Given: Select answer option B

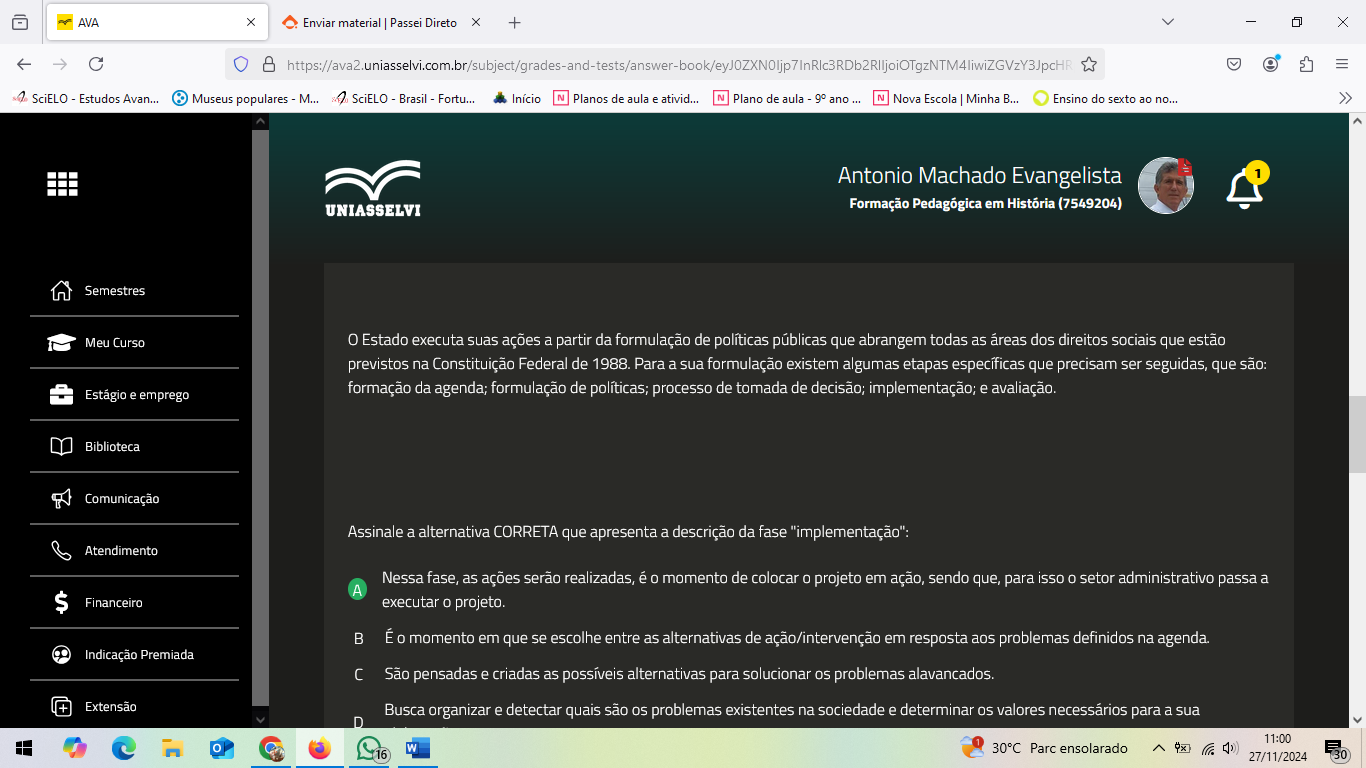Looking at the screenshot, I should [x=358, y=638].
